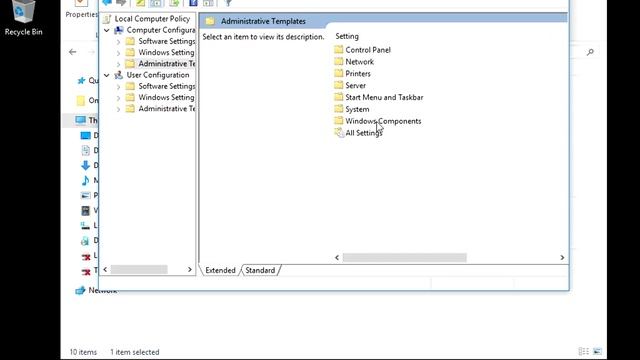Viewport: 640px width, 360px height.
Task: Switch to the Extended tab
Action: [x=220, y=270]
